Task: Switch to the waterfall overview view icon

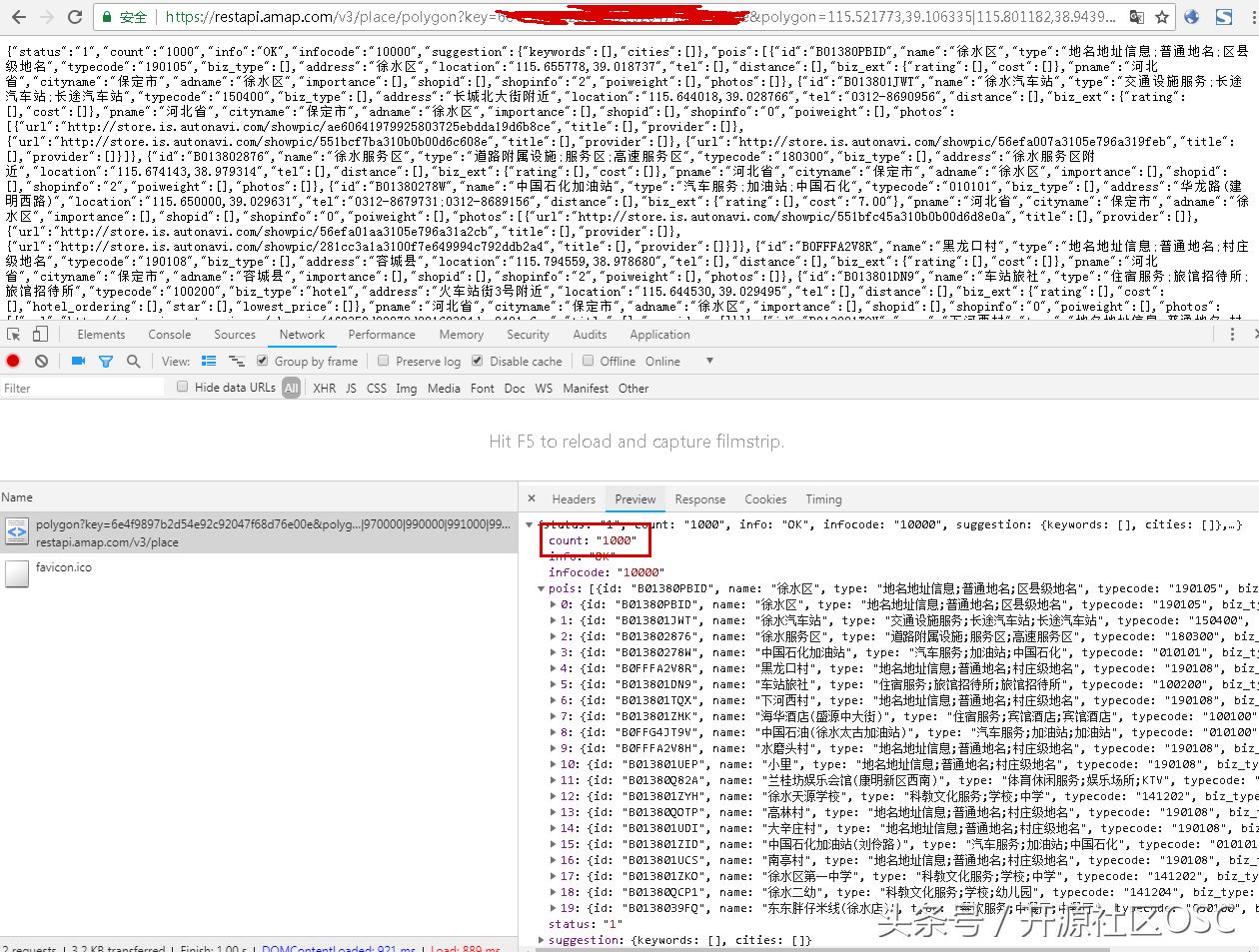Action: pos(237,361)
